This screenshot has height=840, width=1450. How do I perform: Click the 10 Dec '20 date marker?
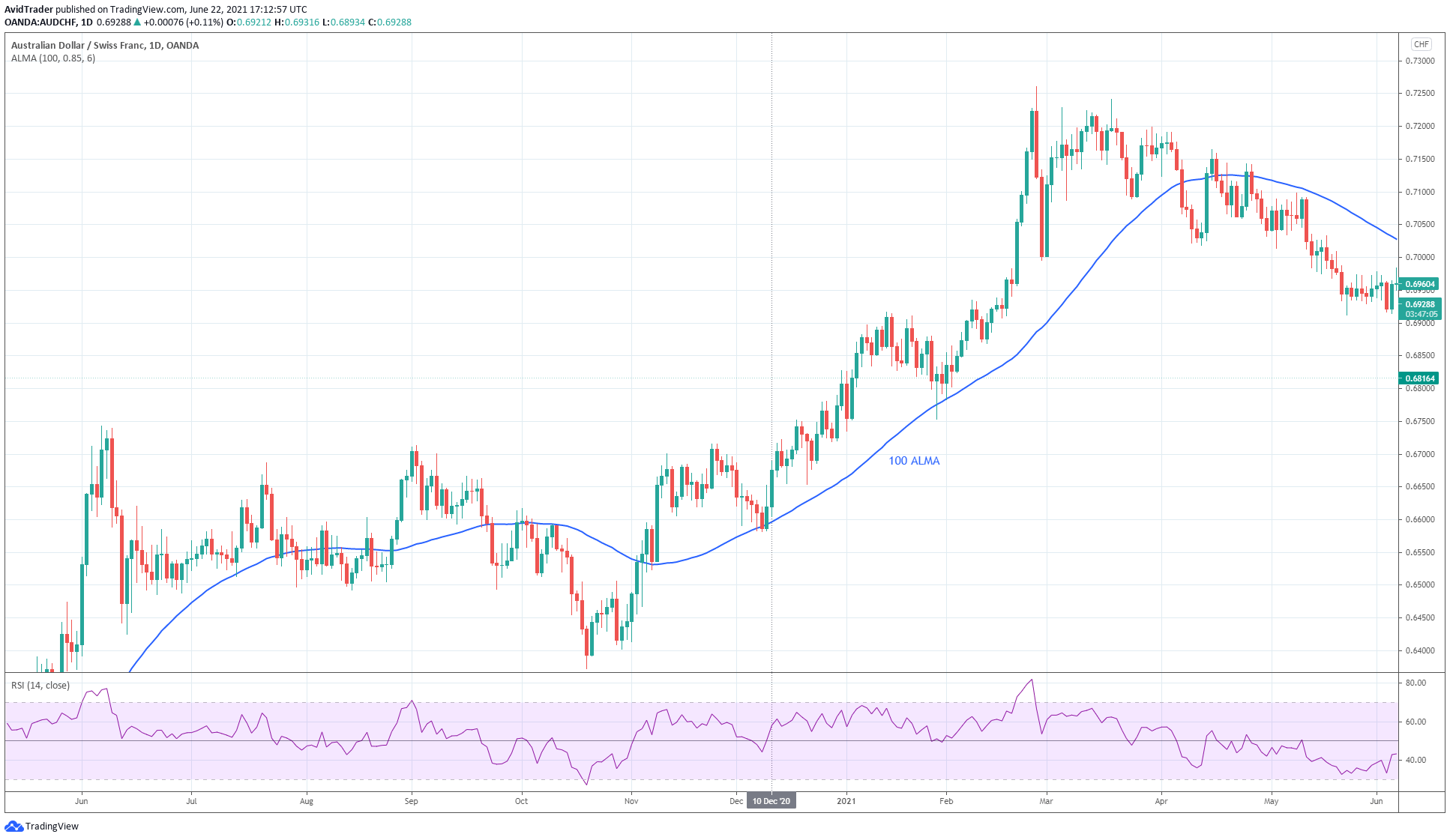point(771,801)
